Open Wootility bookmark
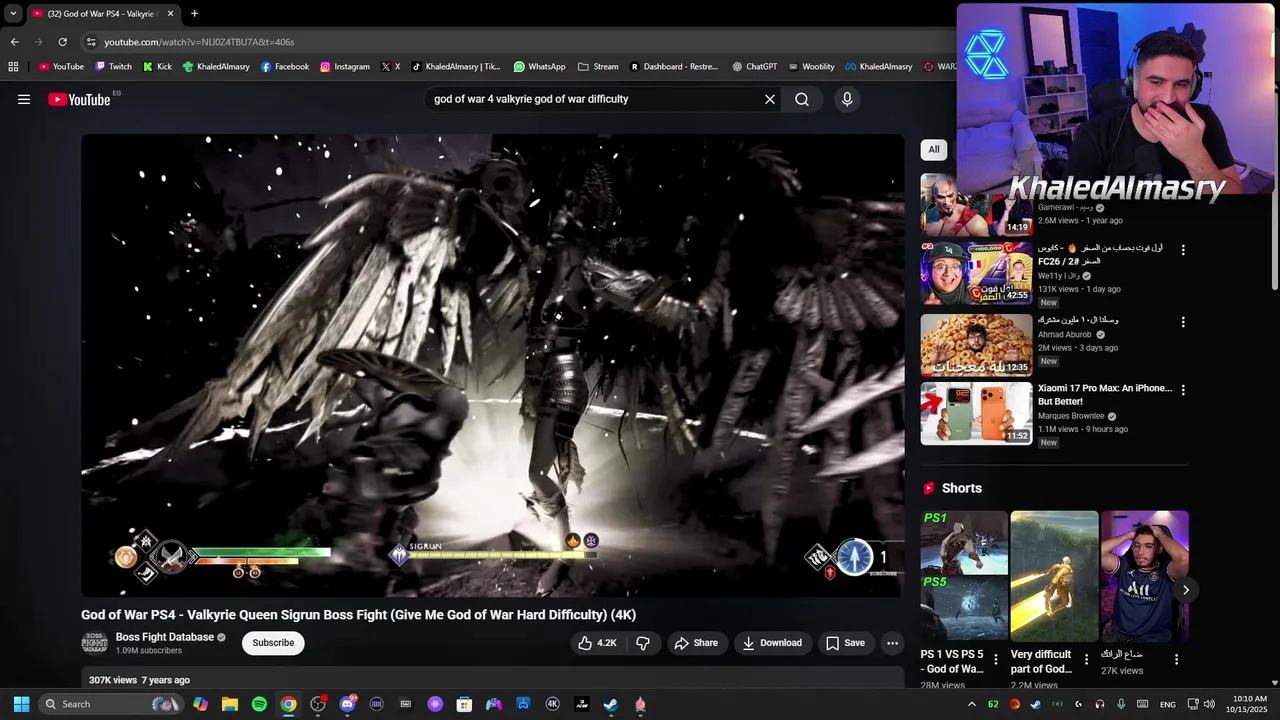The height and width of the screenshot is (720, 1280). pyautogui.click(x=811, y=67)
